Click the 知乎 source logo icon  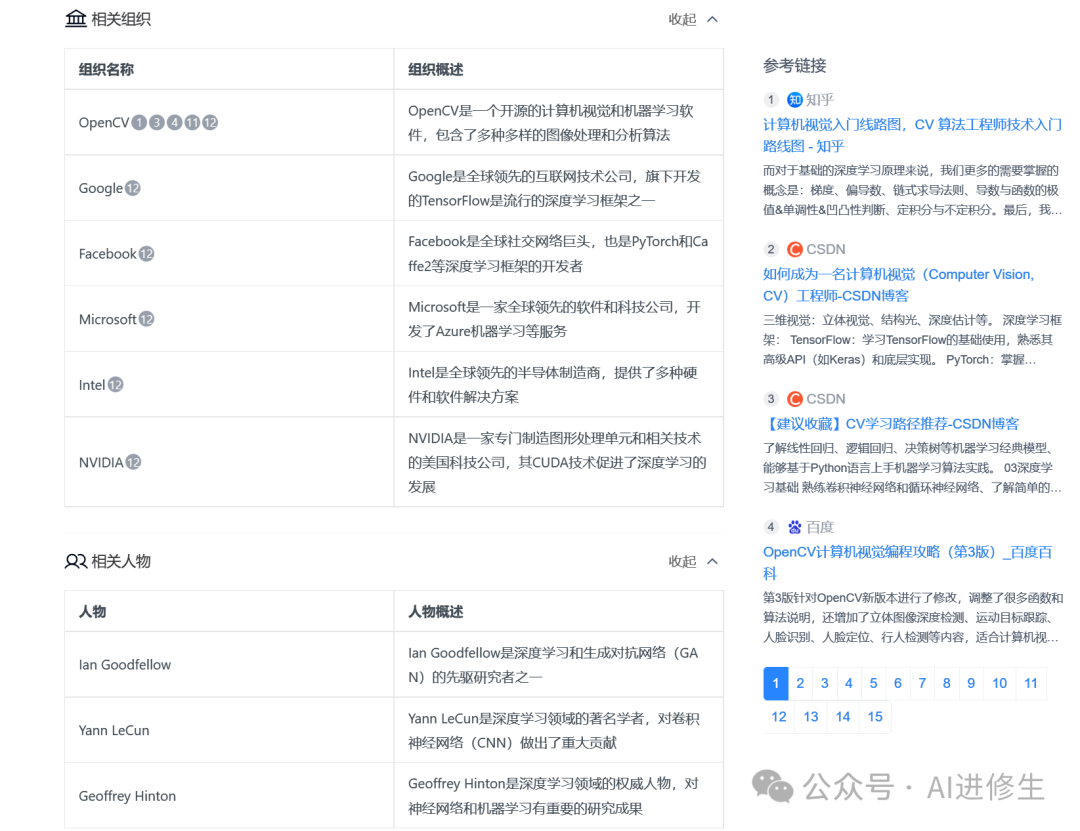tap(795, 100)
